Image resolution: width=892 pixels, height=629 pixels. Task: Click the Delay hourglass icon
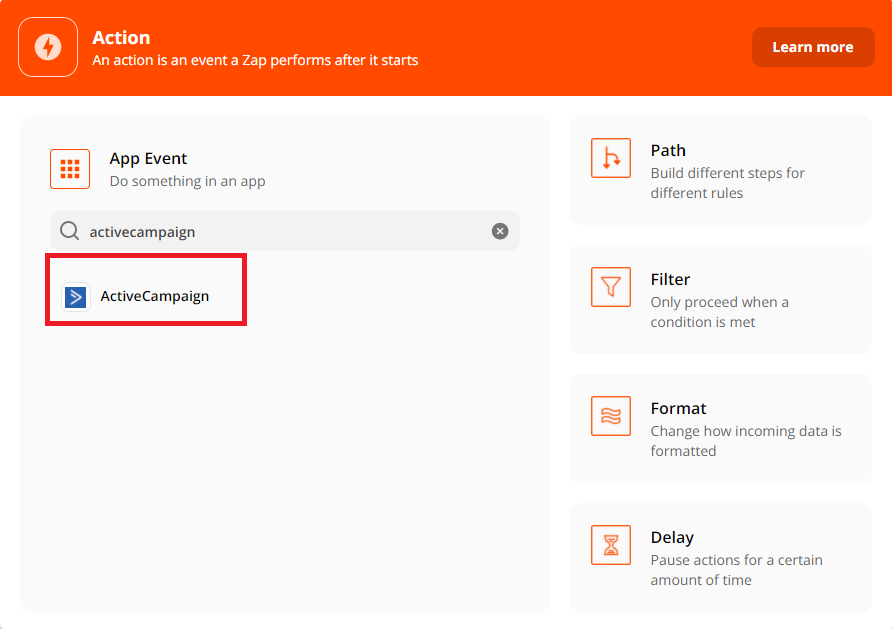tap(611, 545)
